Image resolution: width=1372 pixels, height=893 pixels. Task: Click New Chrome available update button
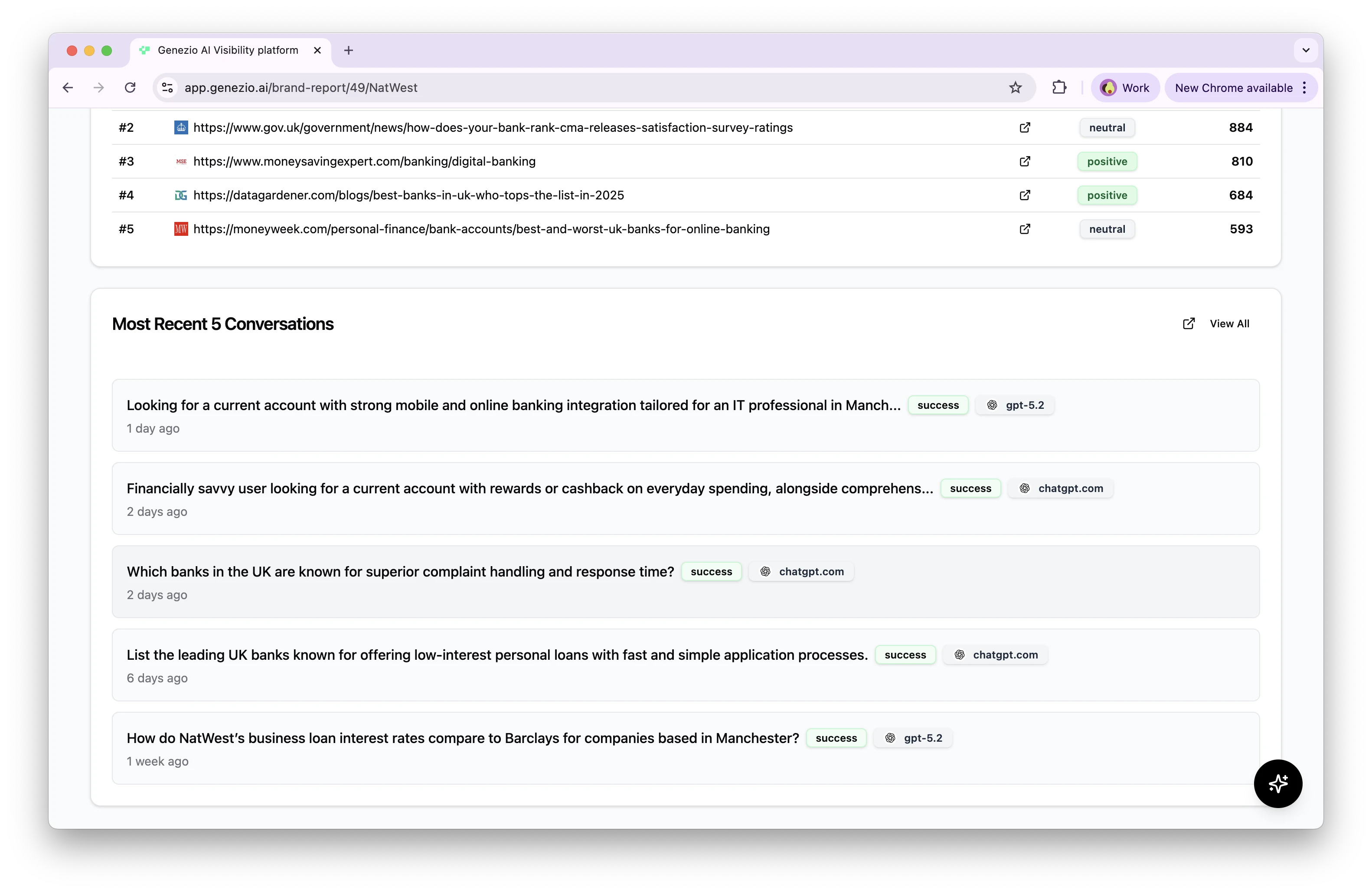pos(1233,88)
